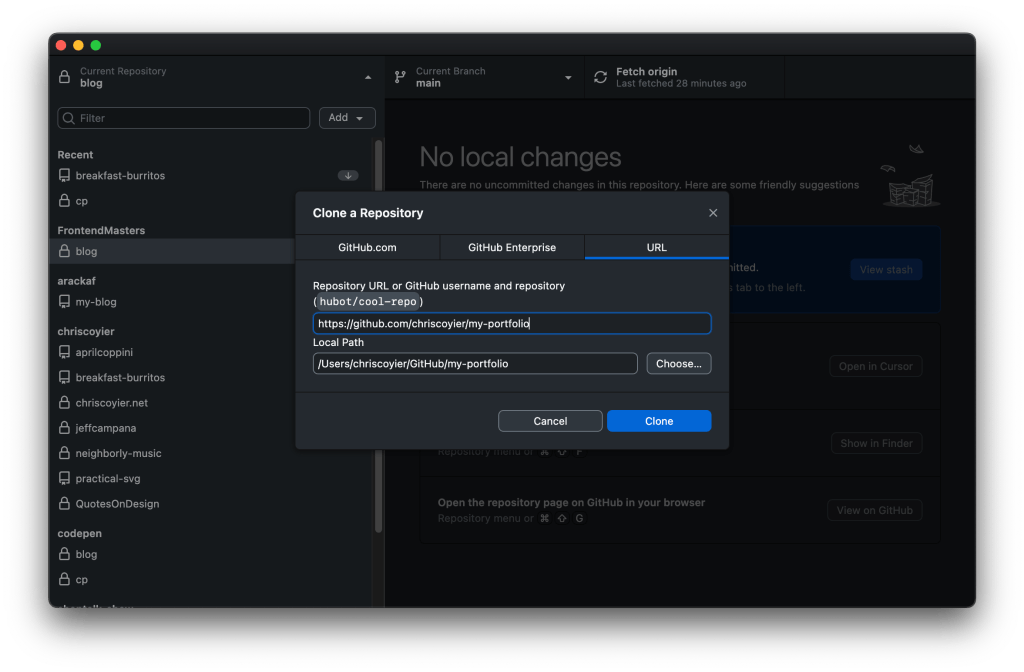
Task: Switch to the GitHub.com tab
Action: tap(366, 247)
